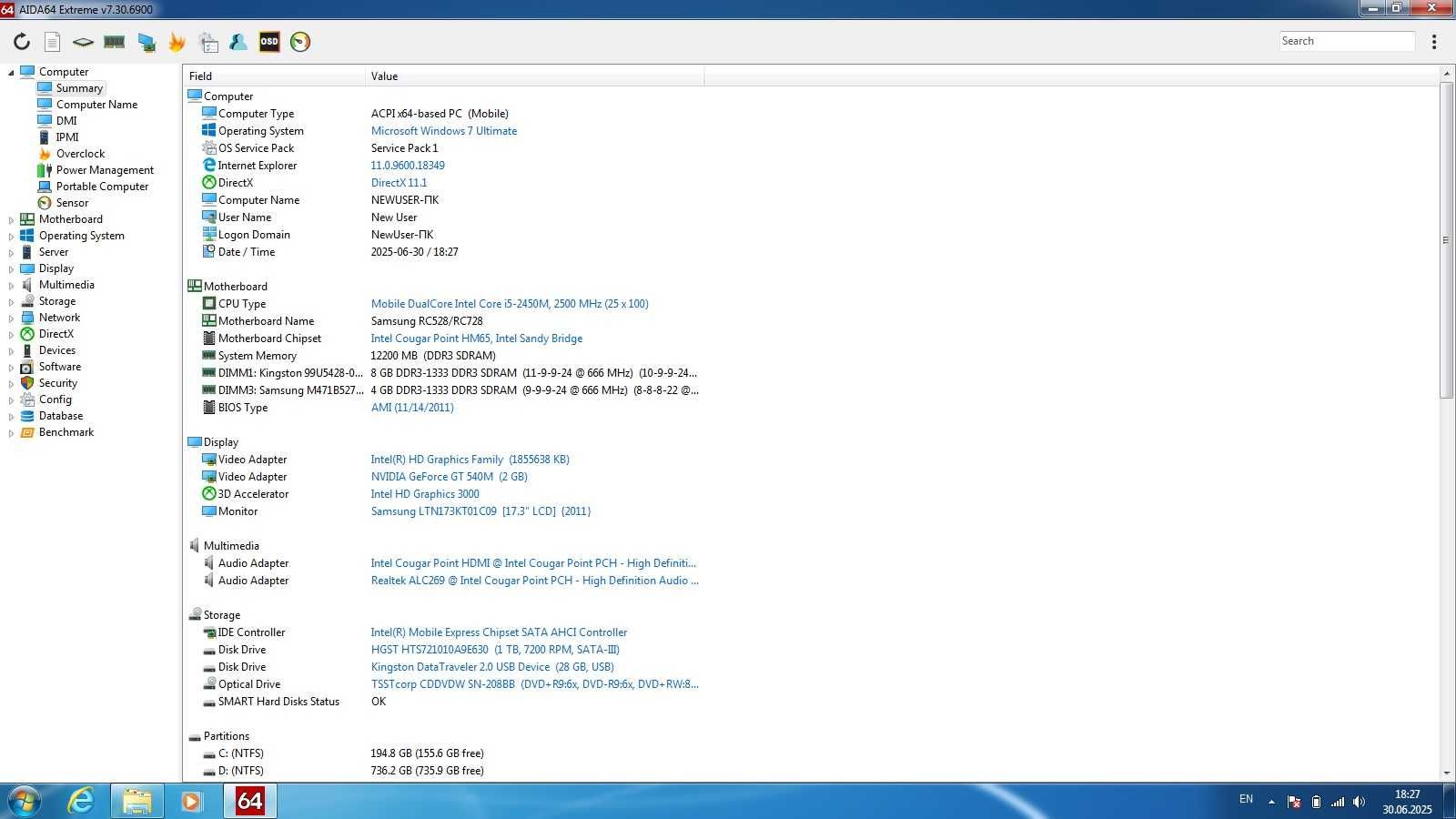This screenshot has width=1456, height=819.
Task: Open the Kingston DataTraveler 2.0 link
Action: pos(492,667)
